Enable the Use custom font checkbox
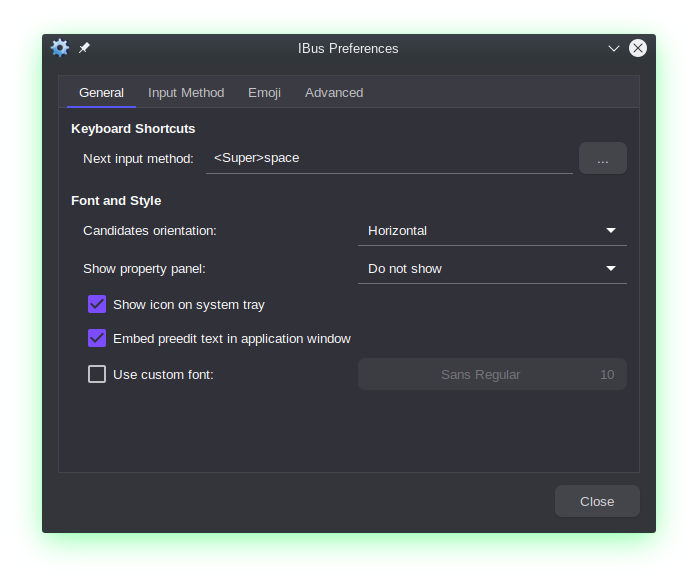This screenshot has width=698, height=583. (97, 375)
